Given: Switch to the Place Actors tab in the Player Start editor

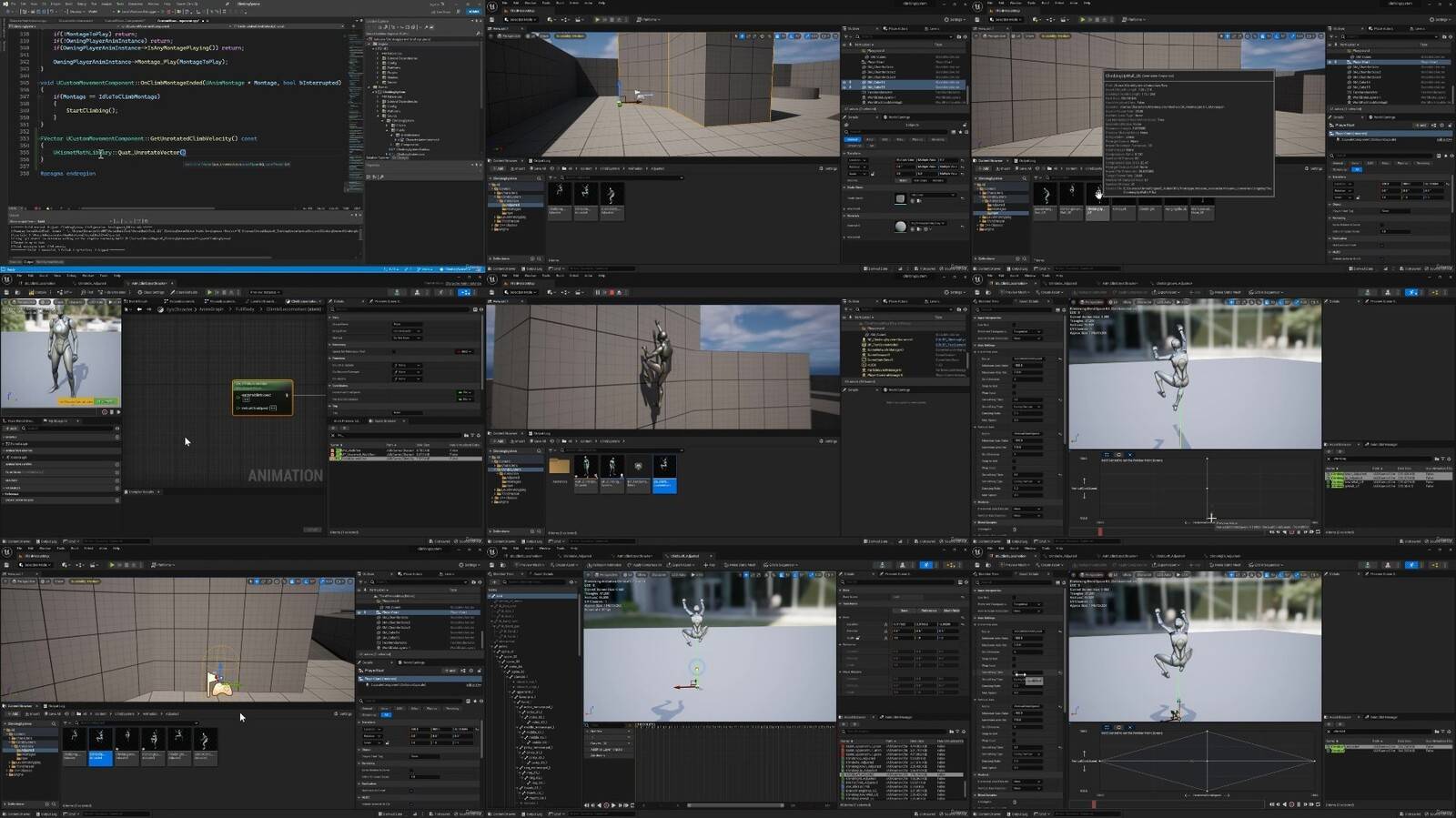Looking at the screenshot, I should pos(411,574).
